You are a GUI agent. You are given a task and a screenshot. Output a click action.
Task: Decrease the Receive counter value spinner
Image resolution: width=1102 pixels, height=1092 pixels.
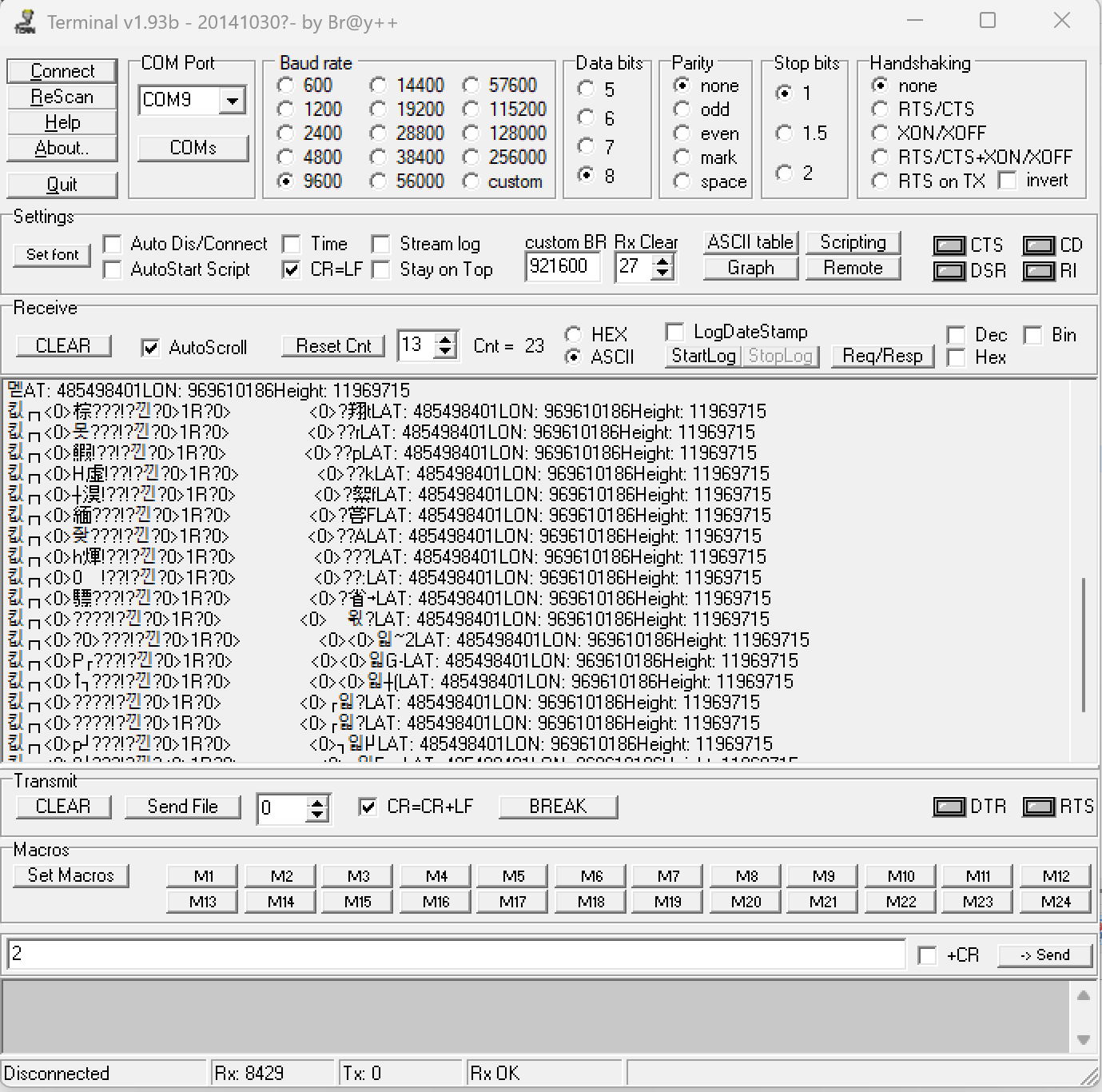click(446, 352)
